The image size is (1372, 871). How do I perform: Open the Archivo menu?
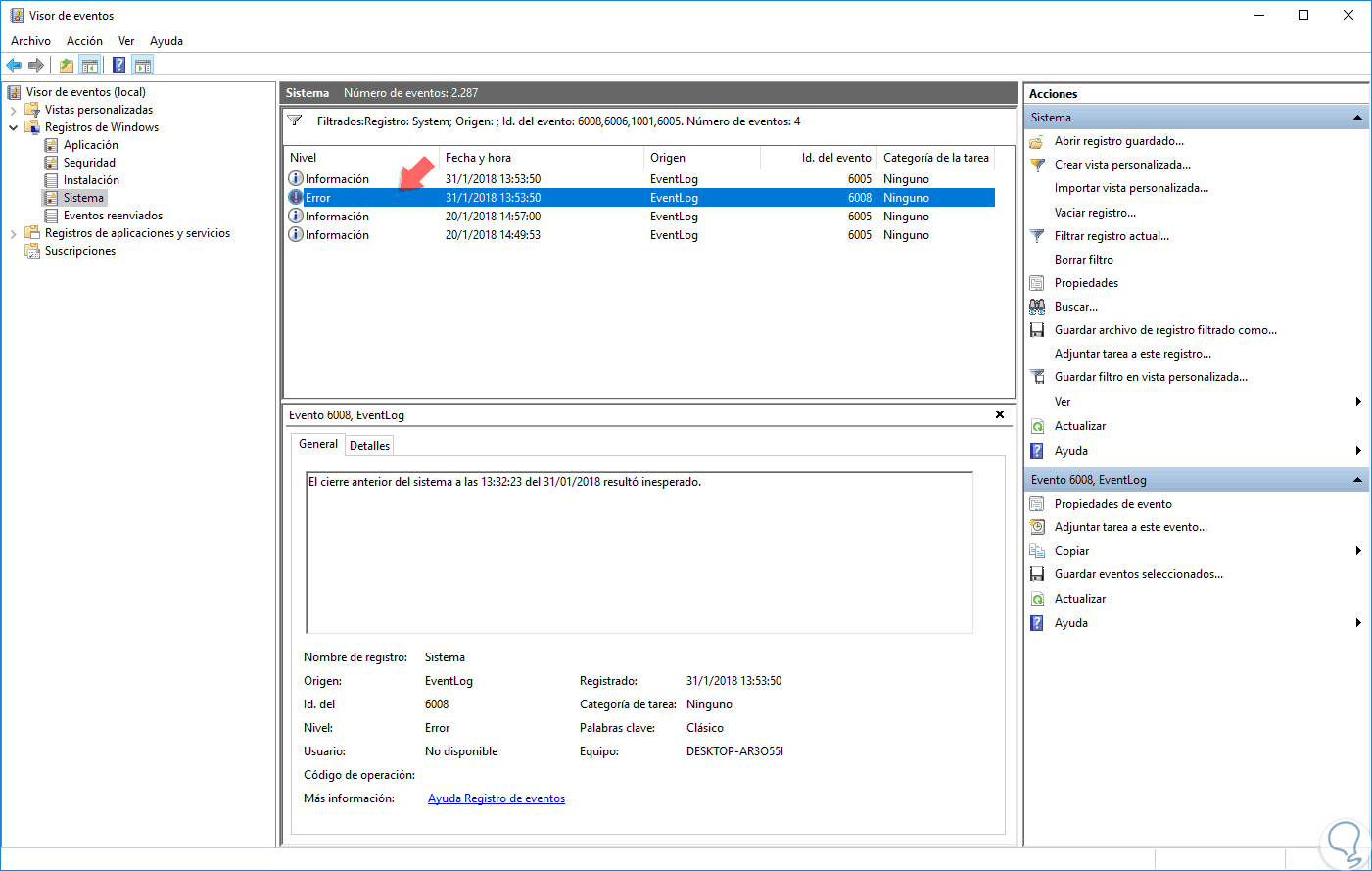(x=30, y=41)
